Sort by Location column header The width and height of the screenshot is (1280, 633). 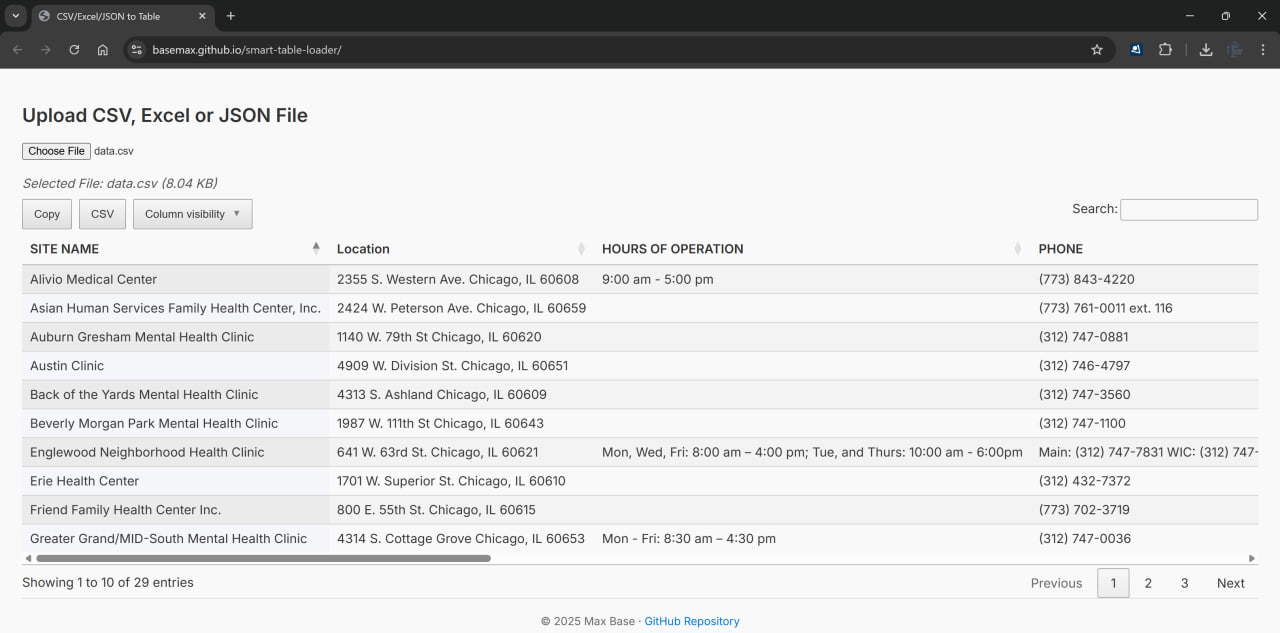pos(461,249)
